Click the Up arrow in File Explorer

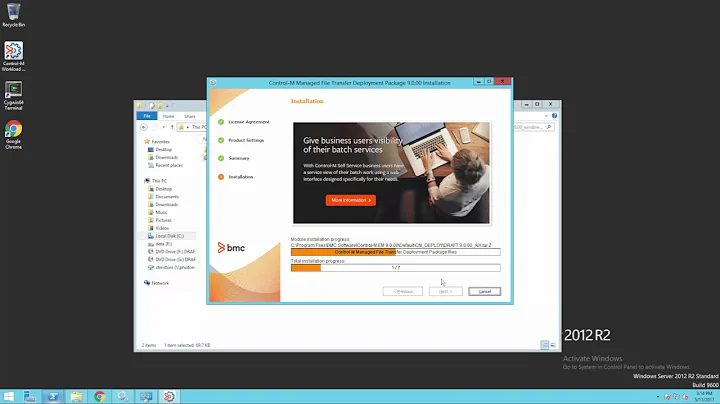(x=172, y=127)
